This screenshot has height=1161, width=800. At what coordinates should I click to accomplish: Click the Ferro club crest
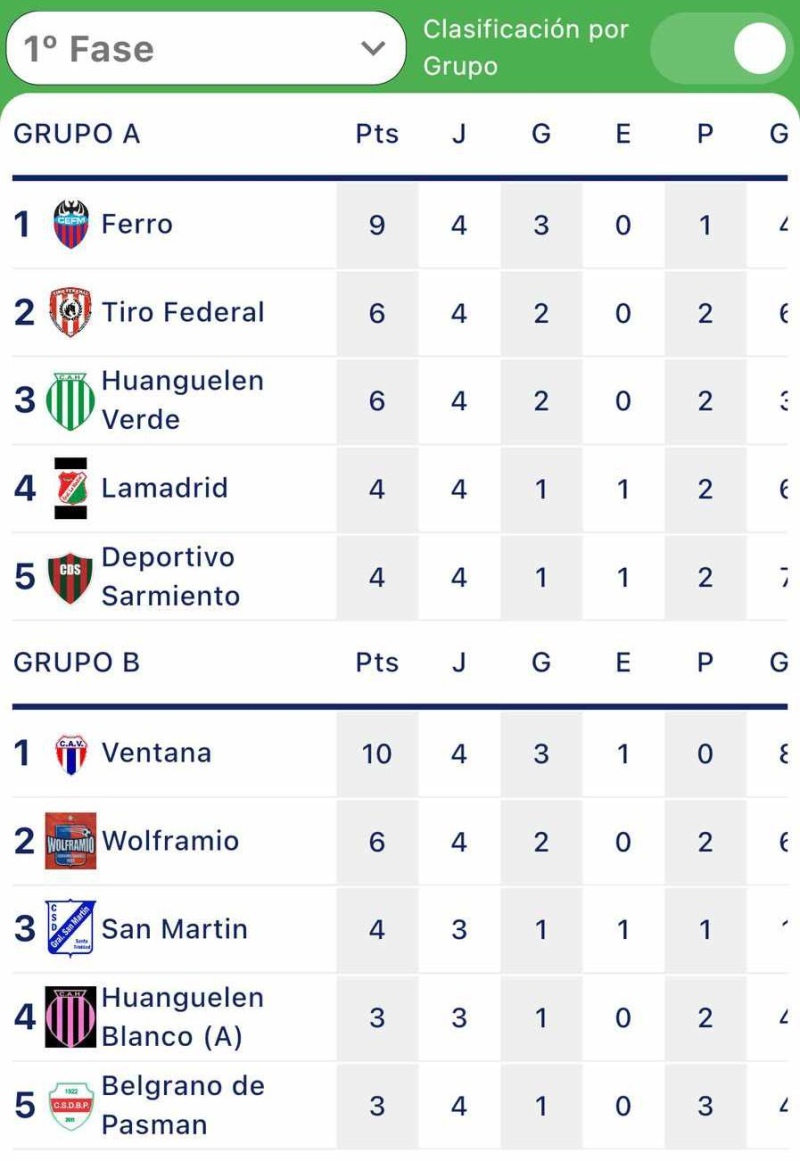pyautogui.click(x=71, y=224)
